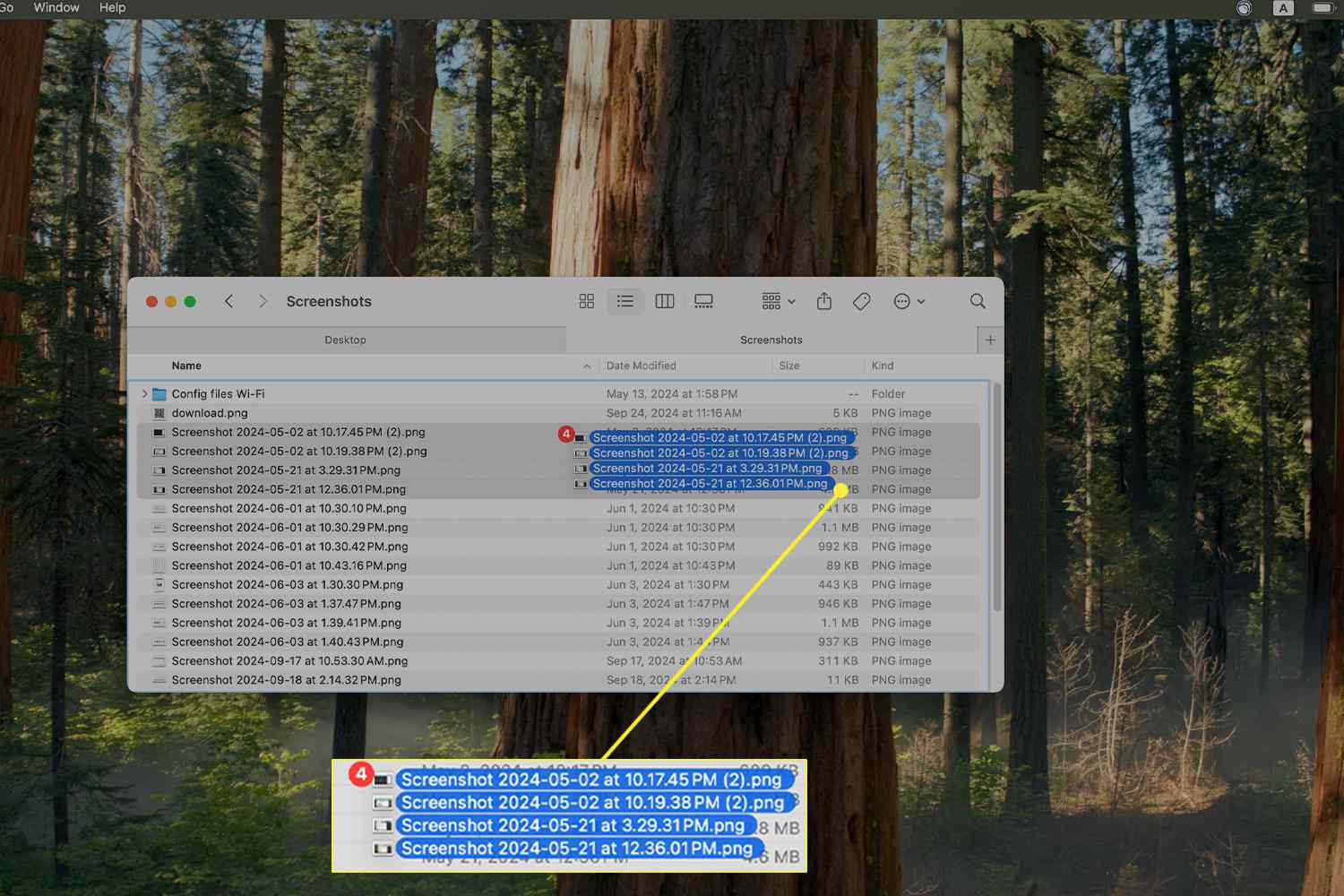Open the Window menu
Viewport: 1344px width, 896px height.
pos(56,8)
